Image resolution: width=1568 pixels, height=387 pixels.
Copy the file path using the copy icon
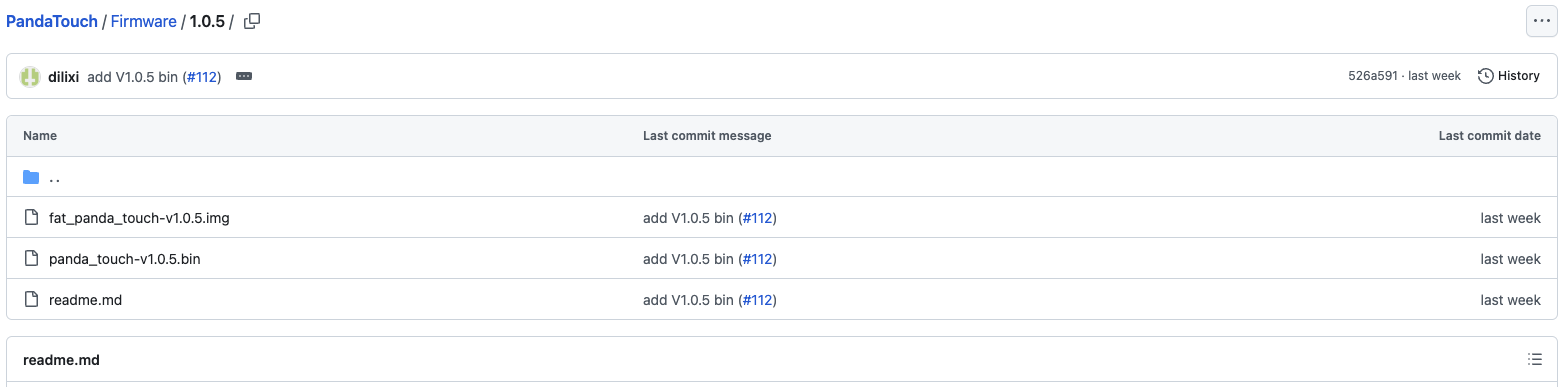252,21
